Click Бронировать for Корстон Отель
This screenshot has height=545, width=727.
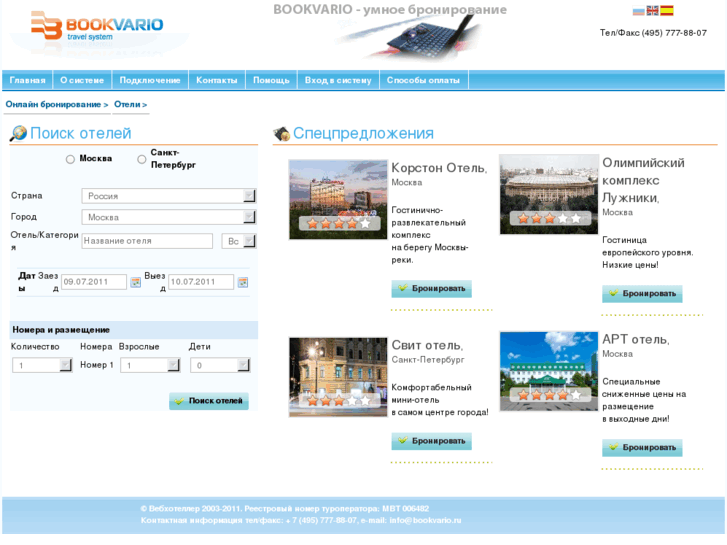pos(431,289)
